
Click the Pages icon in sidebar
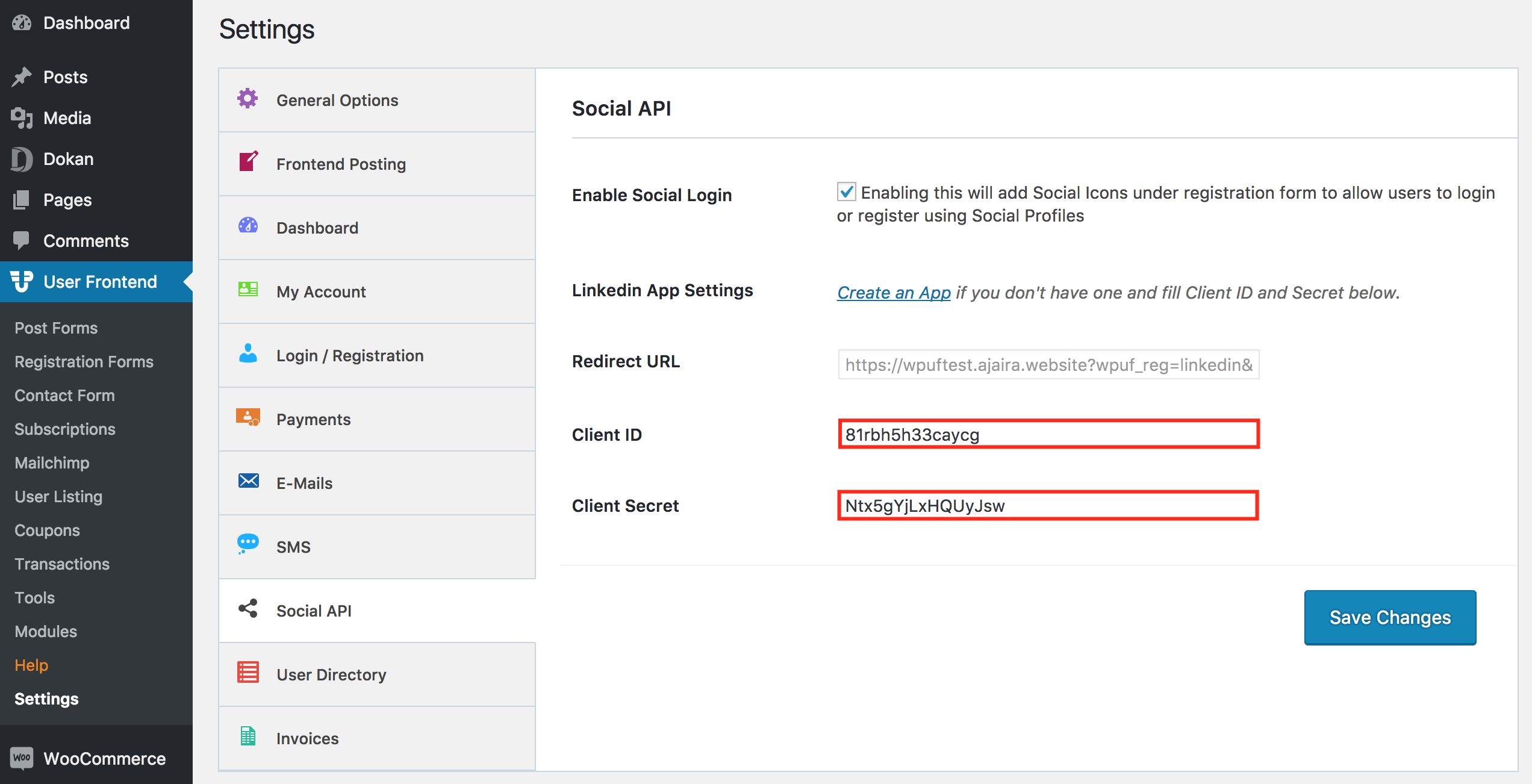tap(22, 200)
